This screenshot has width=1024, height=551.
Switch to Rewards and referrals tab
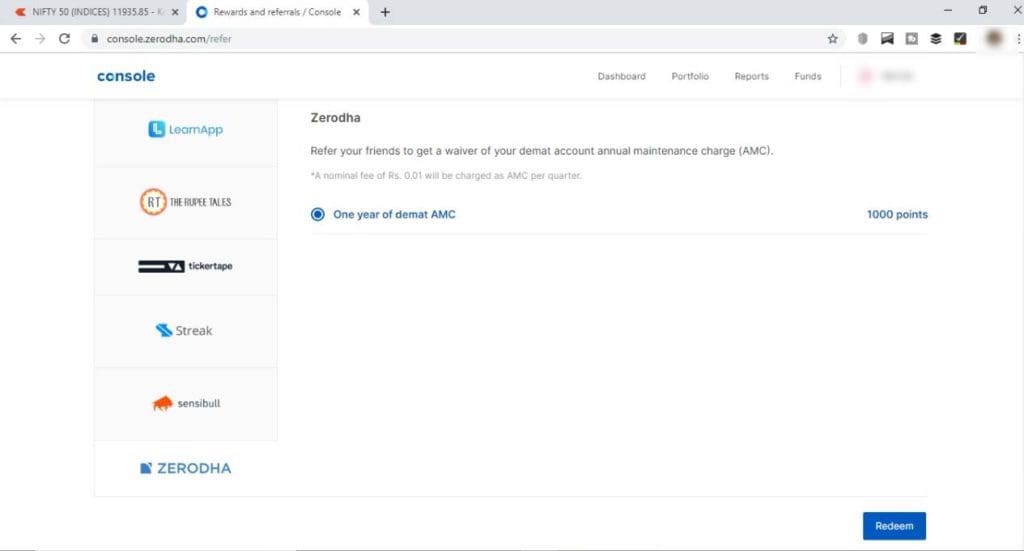pyautogui.click(x=278, y=12)
